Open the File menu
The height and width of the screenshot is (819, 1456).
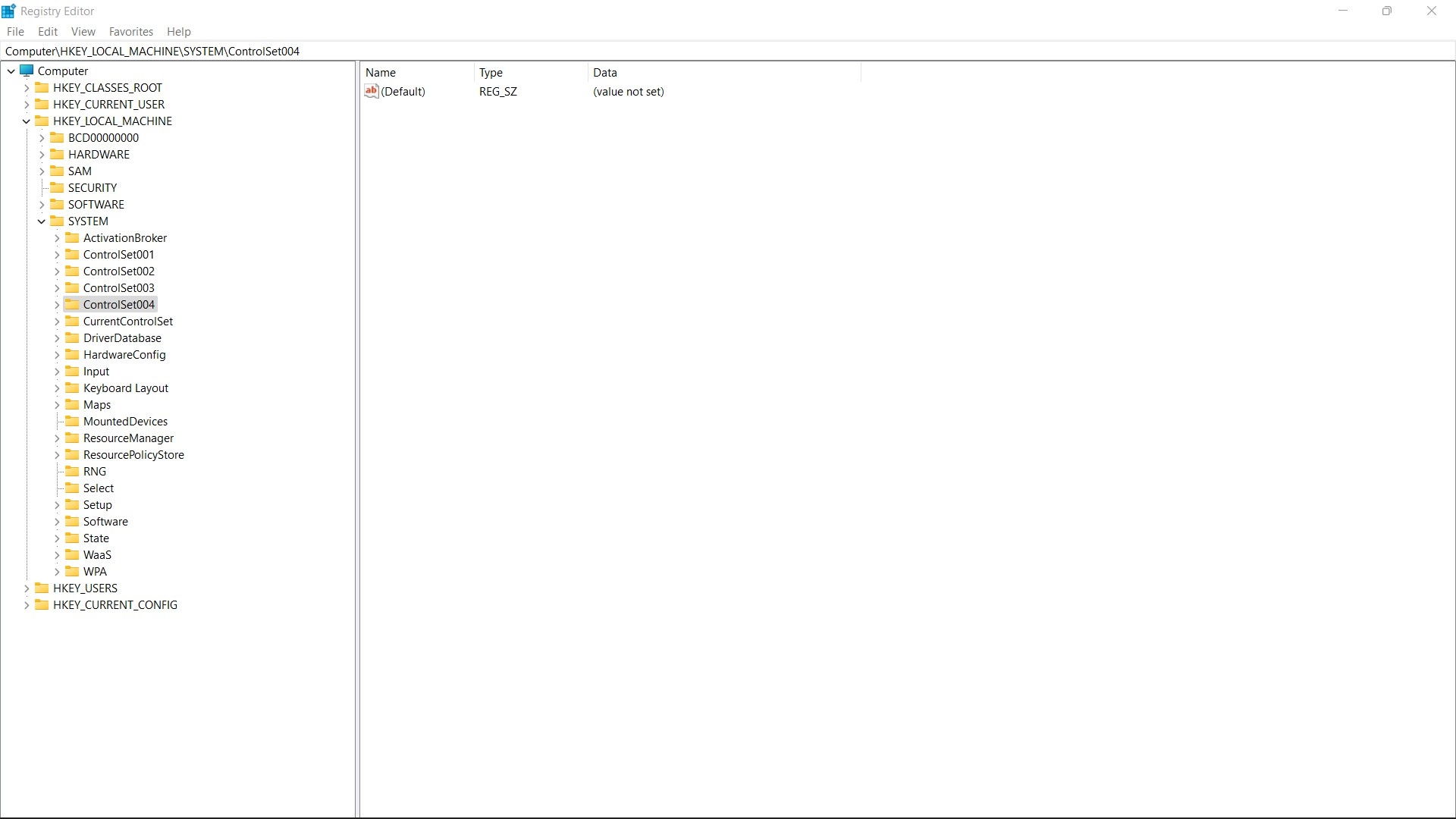15,31
